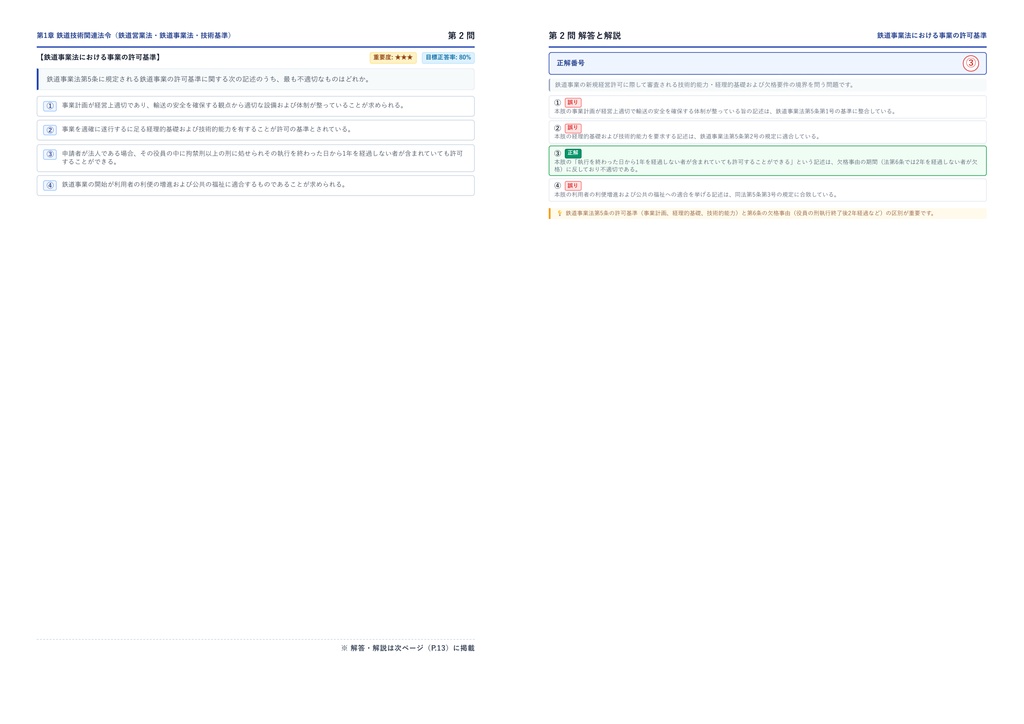
Task: Click the lightbulb icon beside the yellow tip
Action: pyautogui.click(x=559, y=213)
